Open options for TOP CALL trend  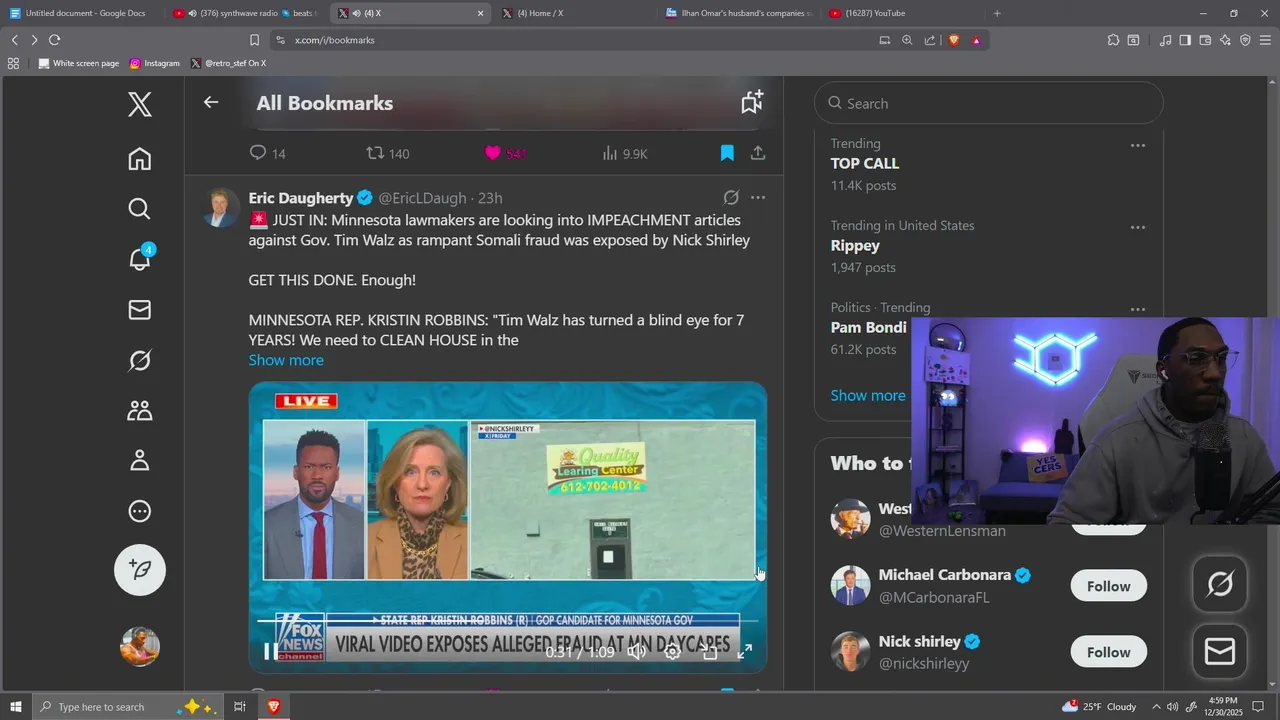click(1138, 145)
